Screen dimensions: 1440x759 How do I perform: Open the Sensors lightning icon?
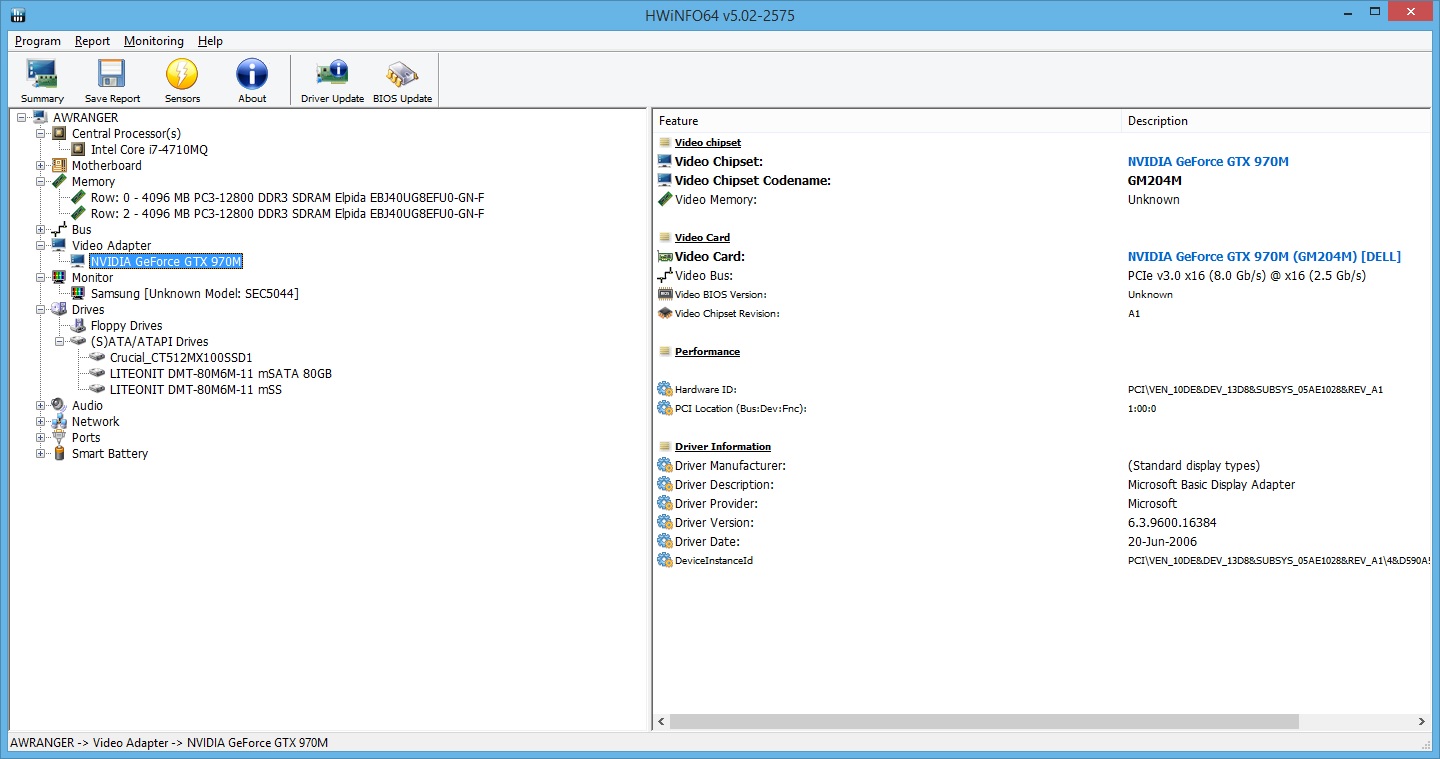[182, 74]
